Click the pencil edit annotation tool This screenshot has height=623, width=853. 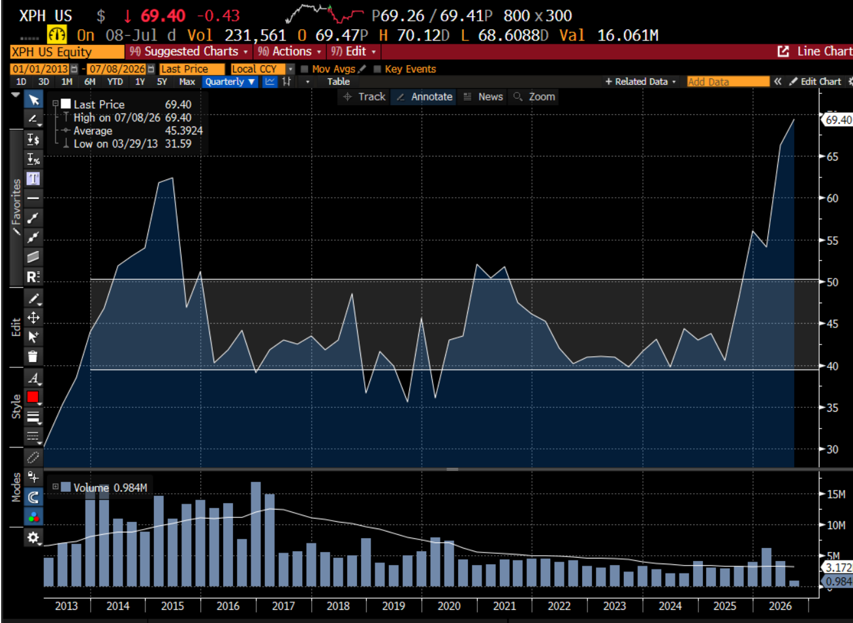(x=33, y=298)
